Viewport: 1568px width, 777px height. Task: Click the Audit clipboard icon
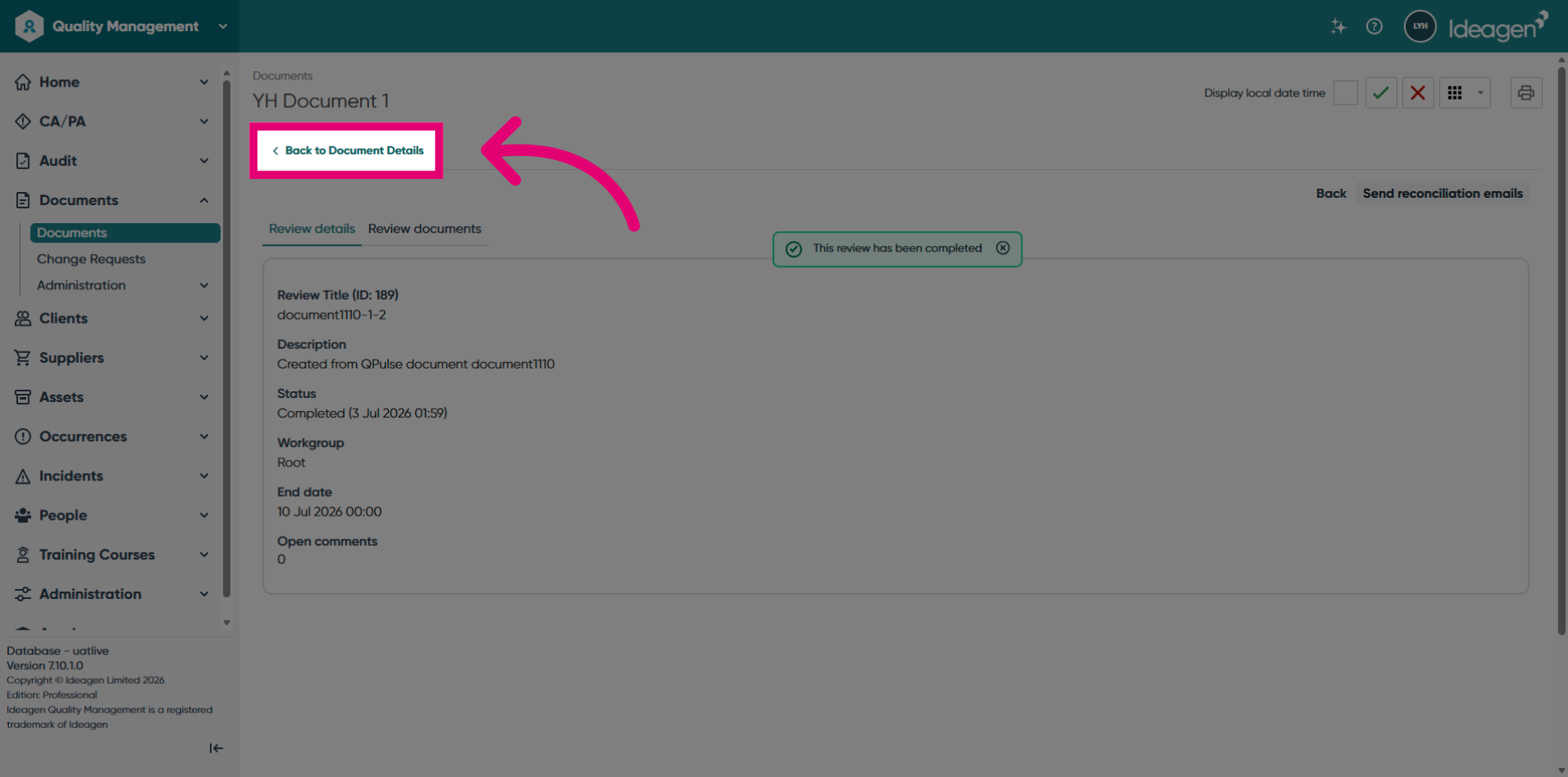click(x=23, y=161)
